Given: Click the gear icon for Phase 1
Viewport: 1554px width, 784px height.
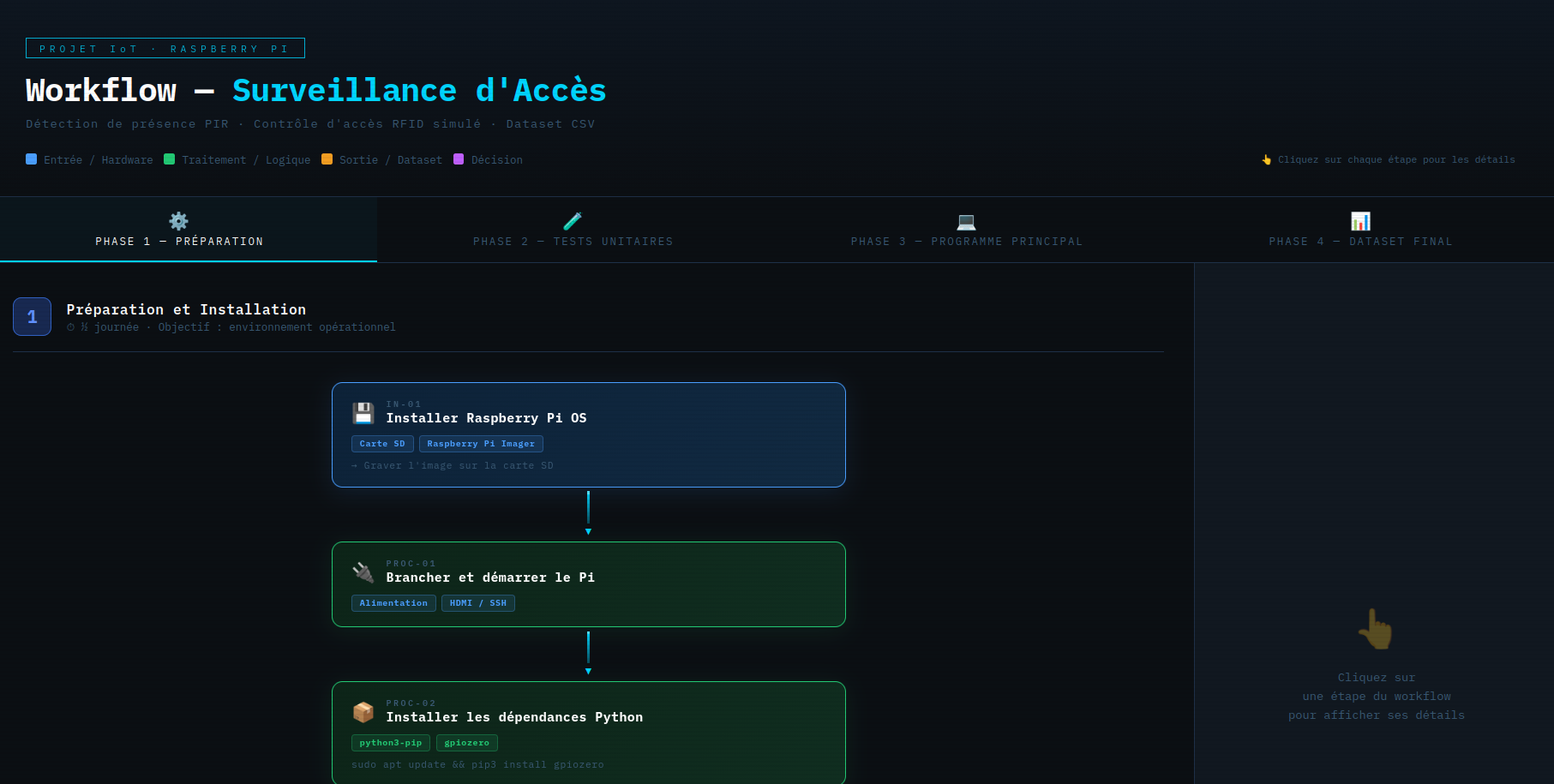Looking at the screenshot, I should point(178,221).
